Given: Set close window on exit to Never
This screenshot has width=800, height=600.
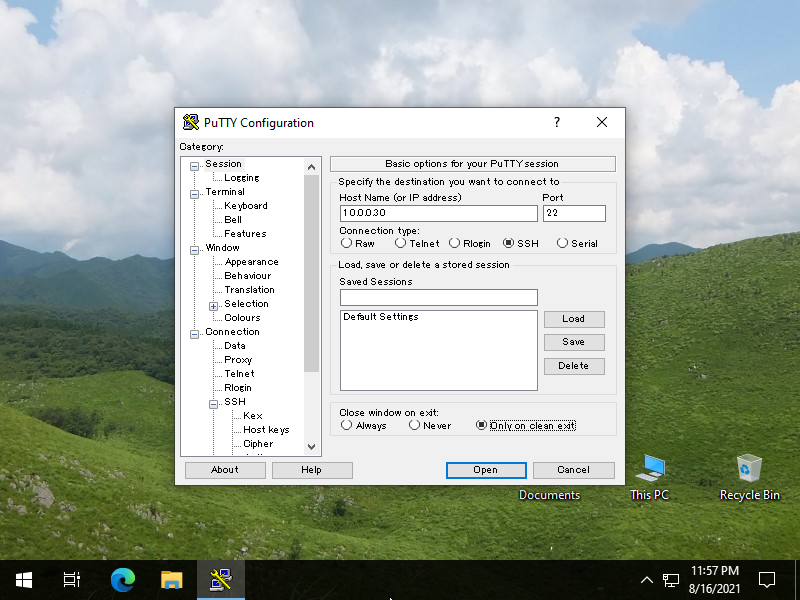Looking at the screenshot, I should point(430,425).
